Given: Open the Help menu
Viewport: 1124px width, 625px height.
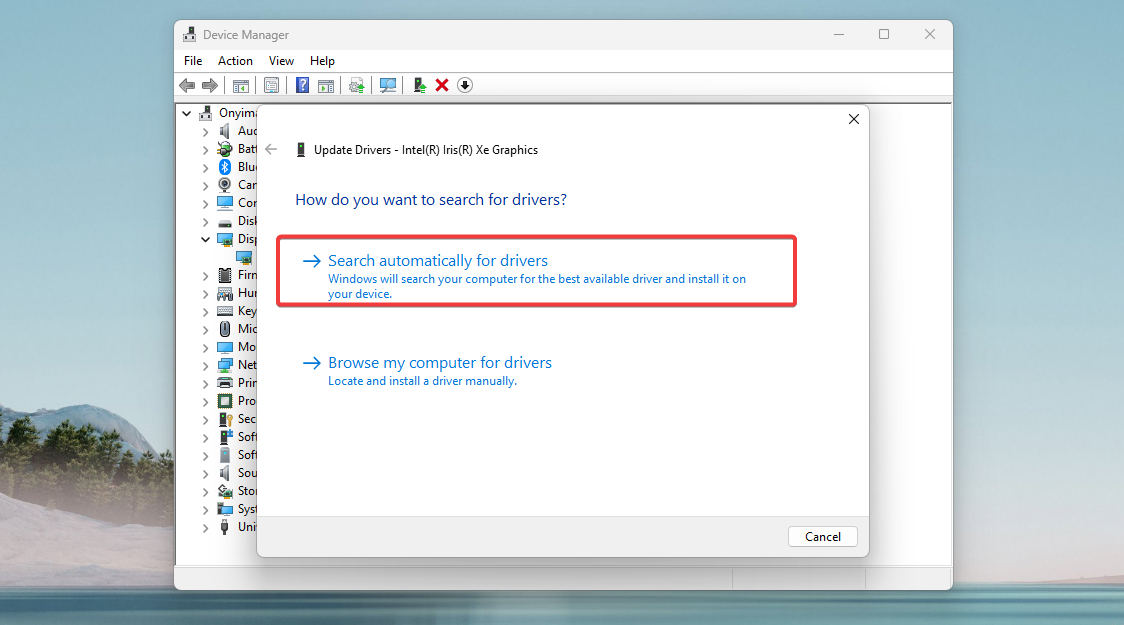Looking at the screenshot, I should 322,61.
